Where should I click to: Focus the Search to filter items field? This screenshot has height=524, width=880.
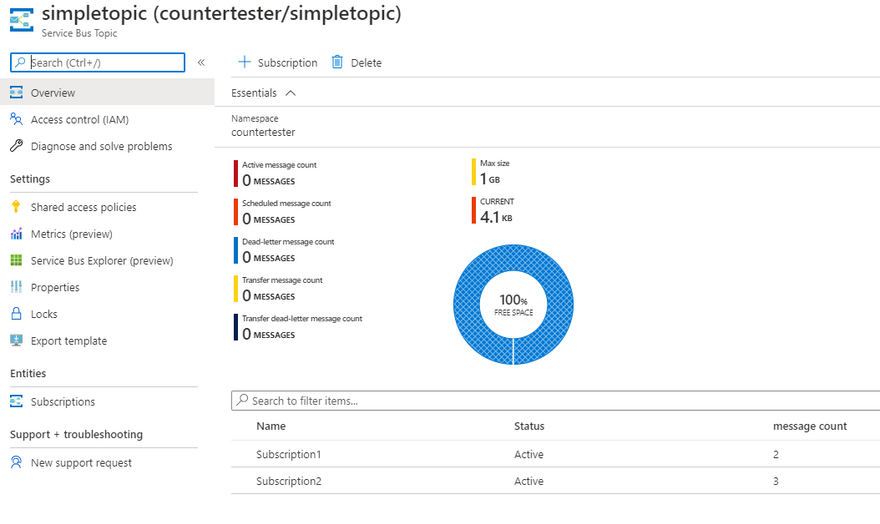556,401
